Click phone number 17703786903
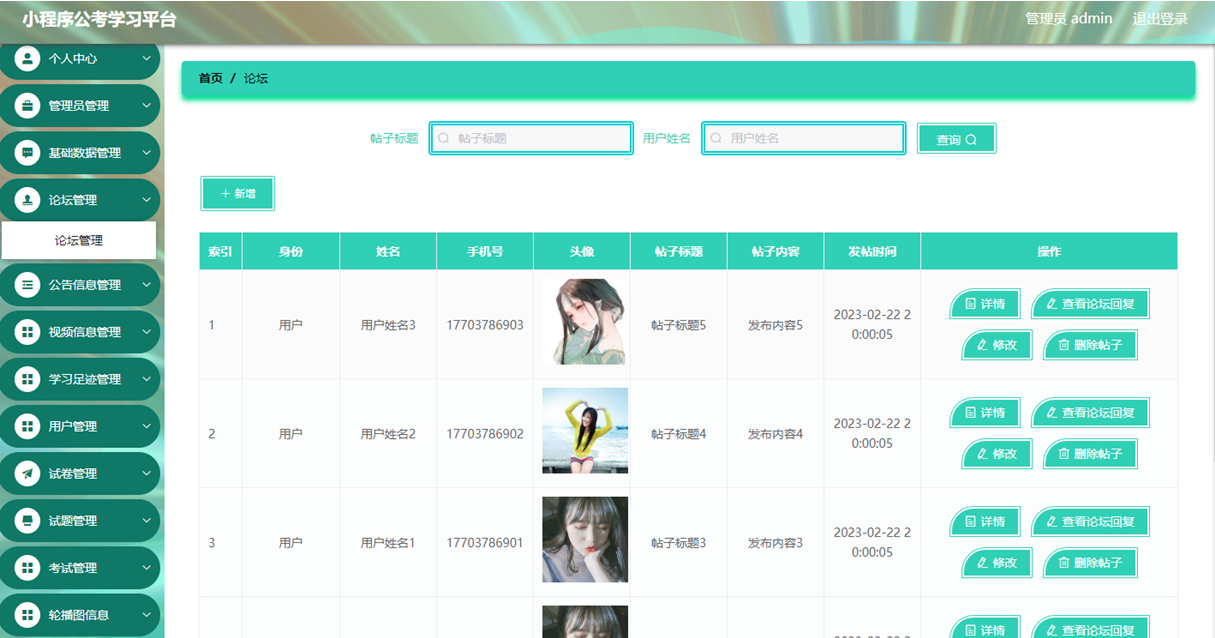This screenshot has width=1215, height=638. coord(485,325)
